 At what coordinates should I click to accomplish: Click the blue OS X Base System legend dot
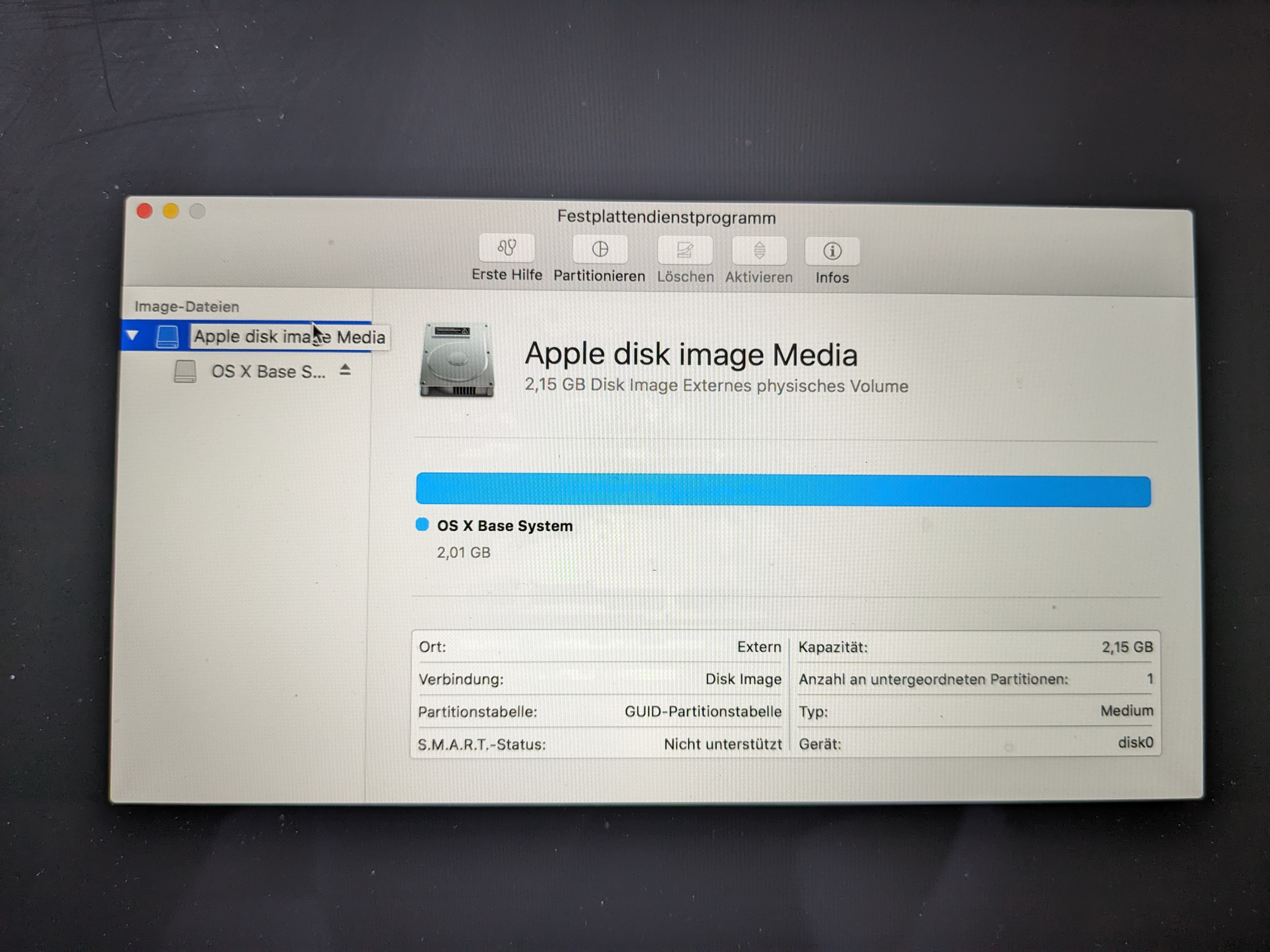click(x=422, y=524)
